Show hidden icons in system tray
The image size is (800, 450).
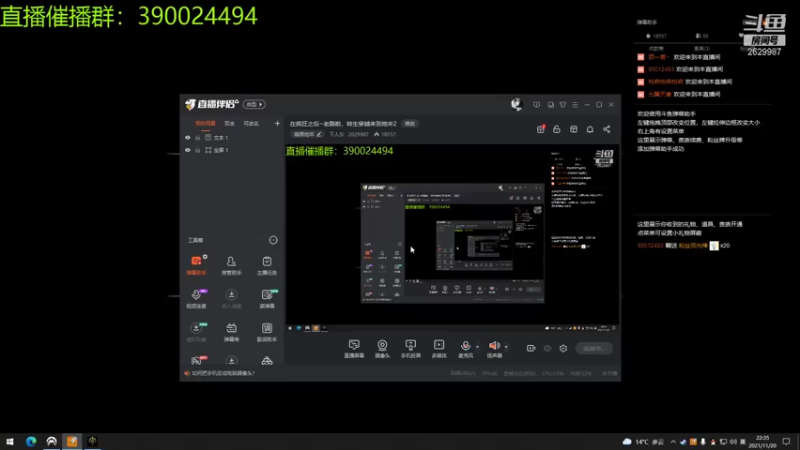pyautogui.click(x=673, y=442)
